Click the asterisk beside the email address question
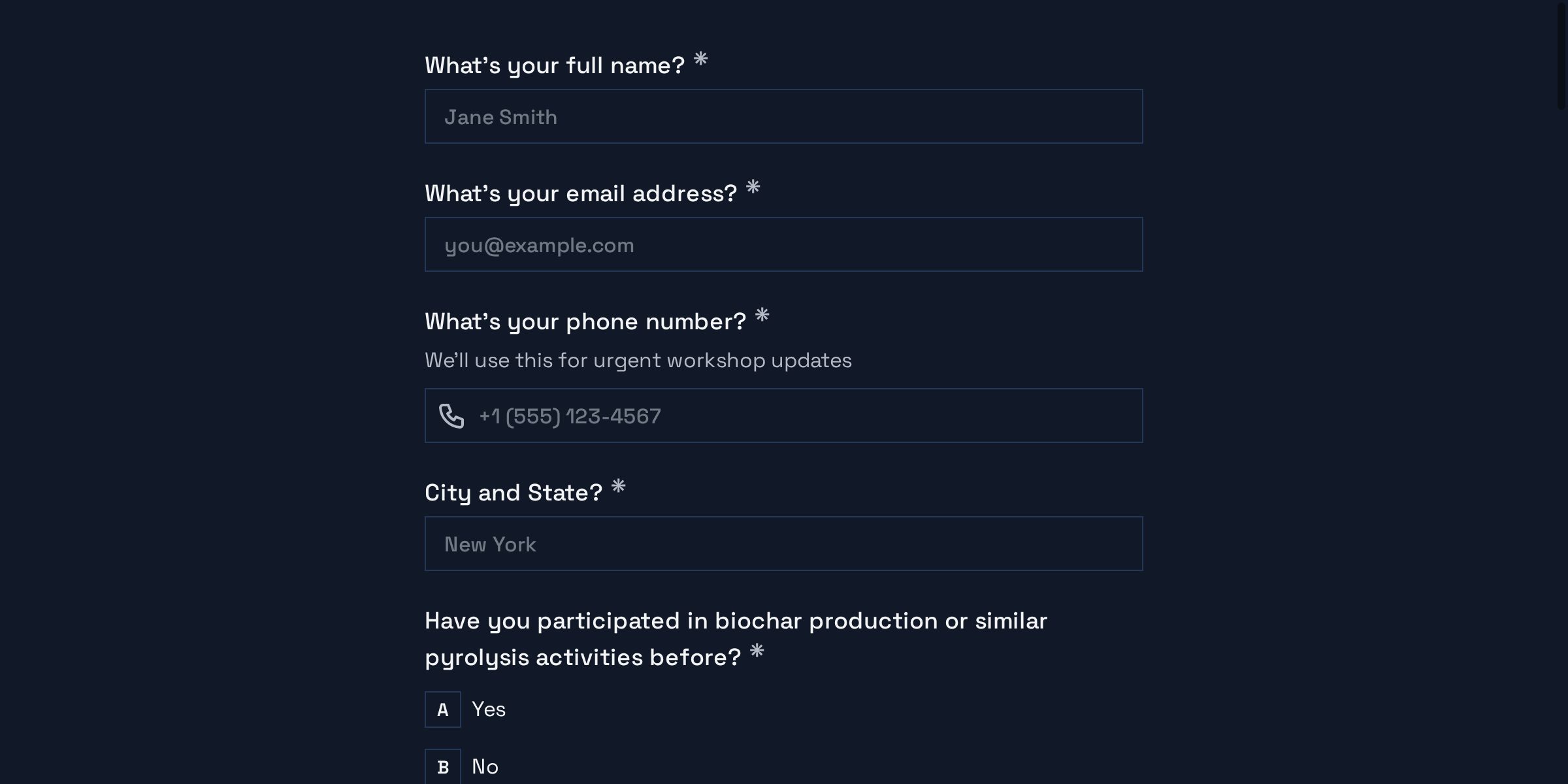1568x784 pixels. tap(753, 188)
